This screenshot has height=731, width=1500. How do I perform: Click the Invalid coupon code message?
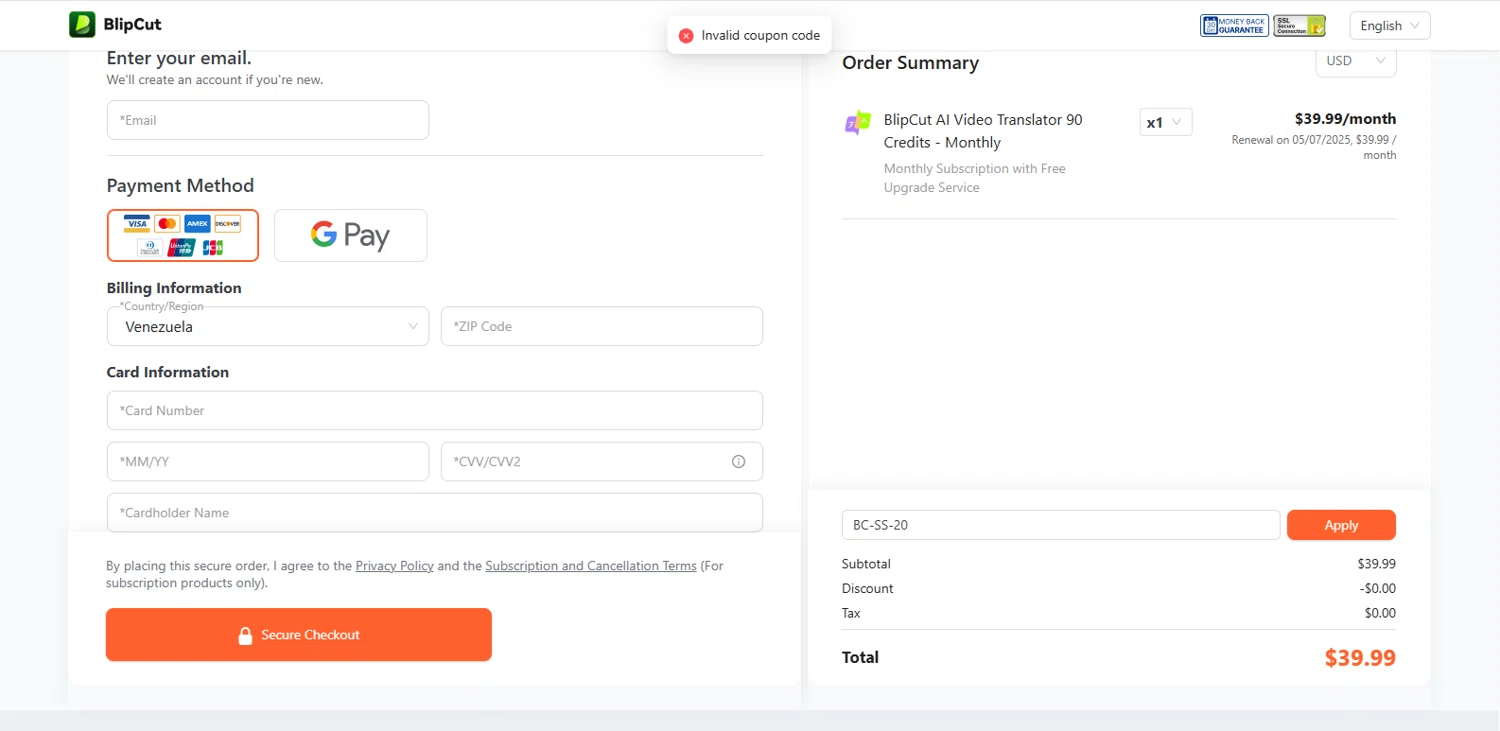tap(761, 36)
